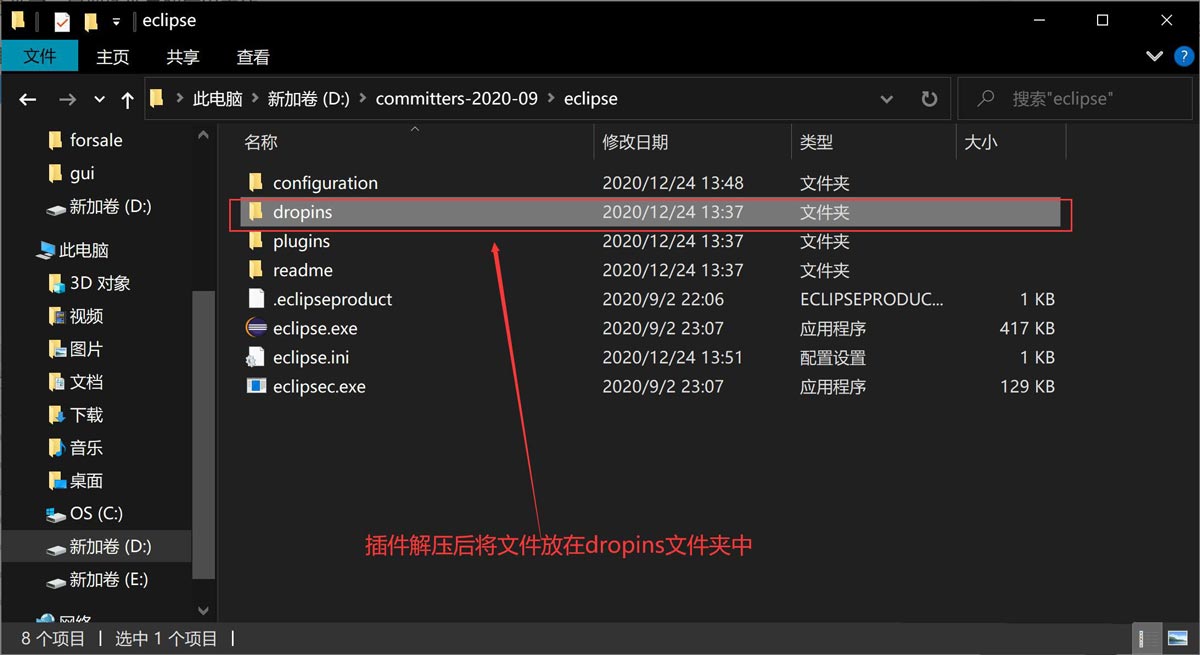1200x655 pixels.
Task: Open address bar history dropdown
Action: click(x=887, y=99)
